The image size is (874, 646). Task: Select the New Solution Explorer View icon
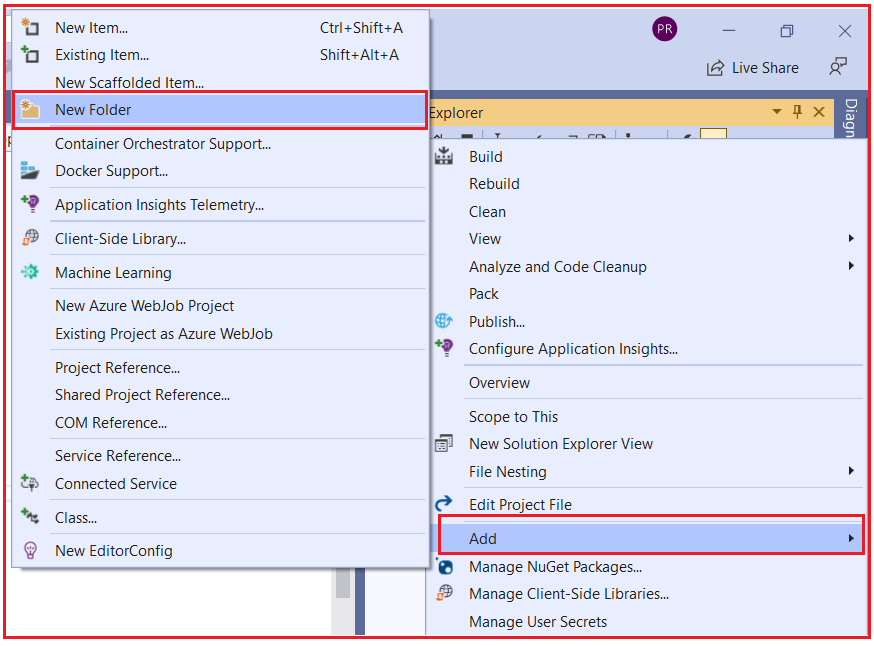(x=444, y=443)
